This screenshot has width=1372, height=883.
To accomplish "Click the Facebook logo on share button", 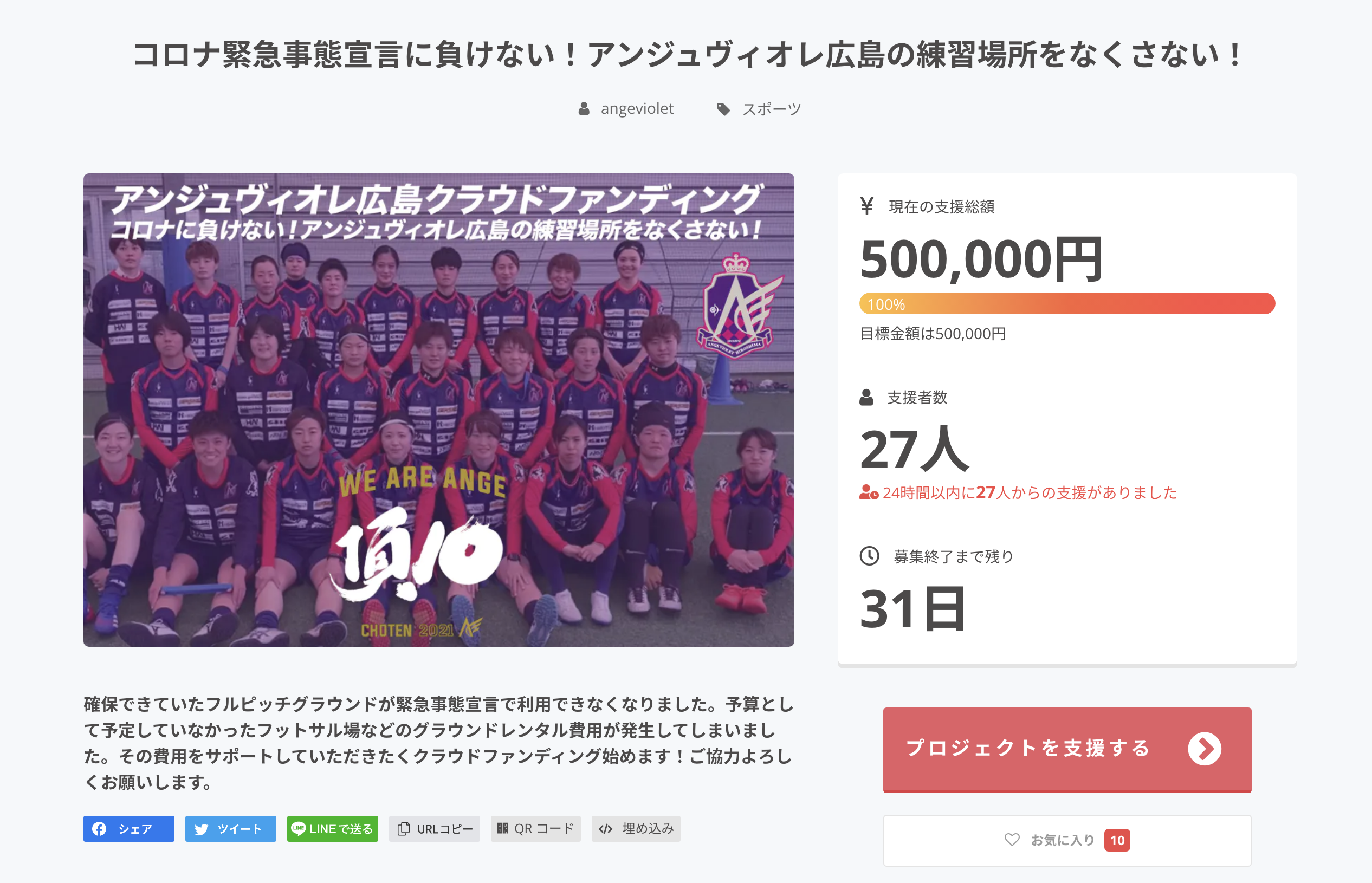I will point(99,828).
